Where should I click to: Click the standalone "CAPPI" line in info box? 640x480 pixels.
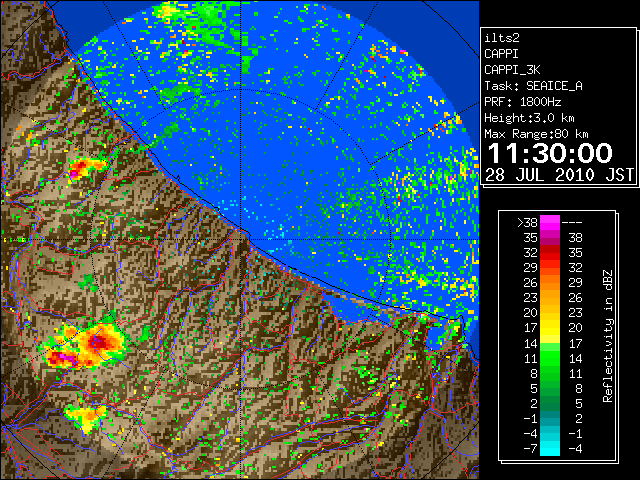tap(501, 54)
